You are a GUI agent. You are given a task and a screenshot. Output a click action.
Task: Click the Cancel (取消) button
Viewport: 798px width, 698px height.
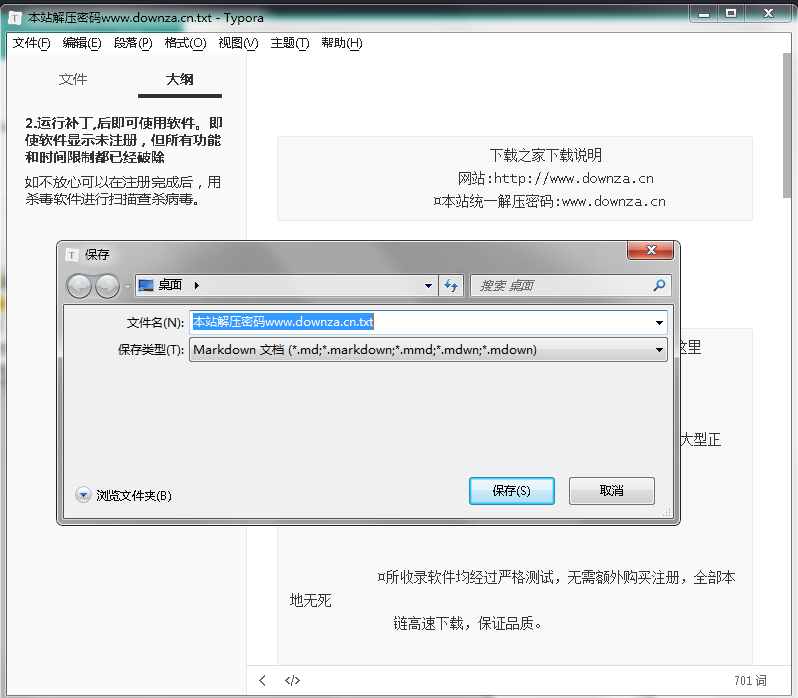click(x=611, y=491)
